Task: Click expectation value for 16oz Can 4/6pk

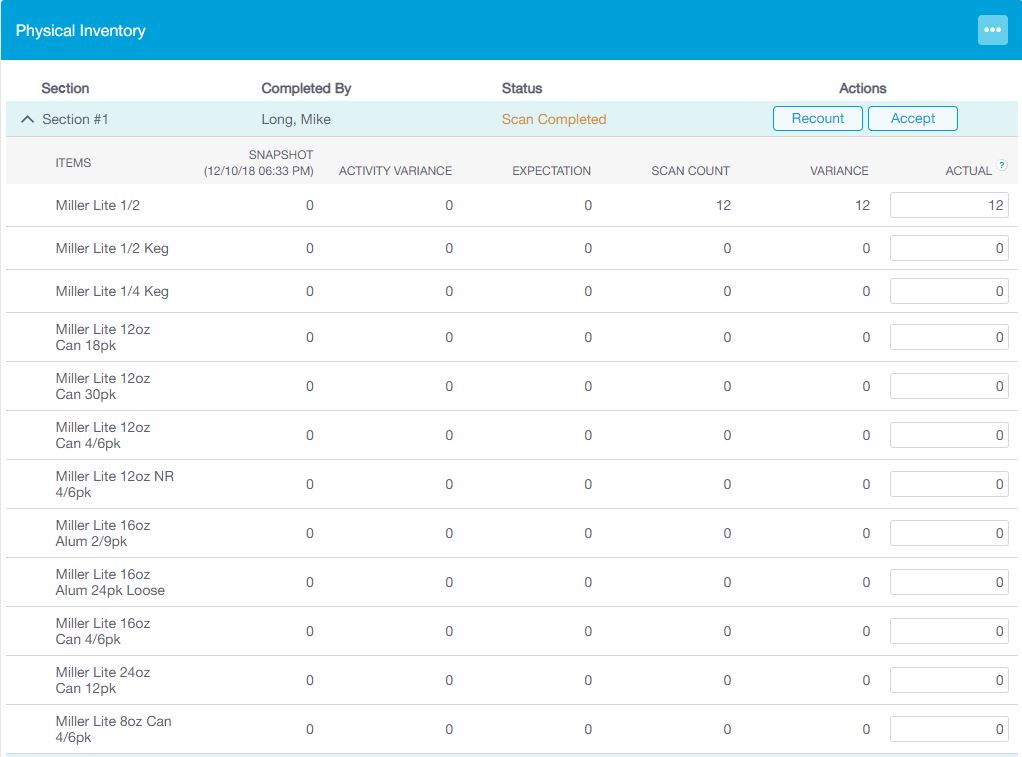Action: pyautogui.click(x=588, y=631)
